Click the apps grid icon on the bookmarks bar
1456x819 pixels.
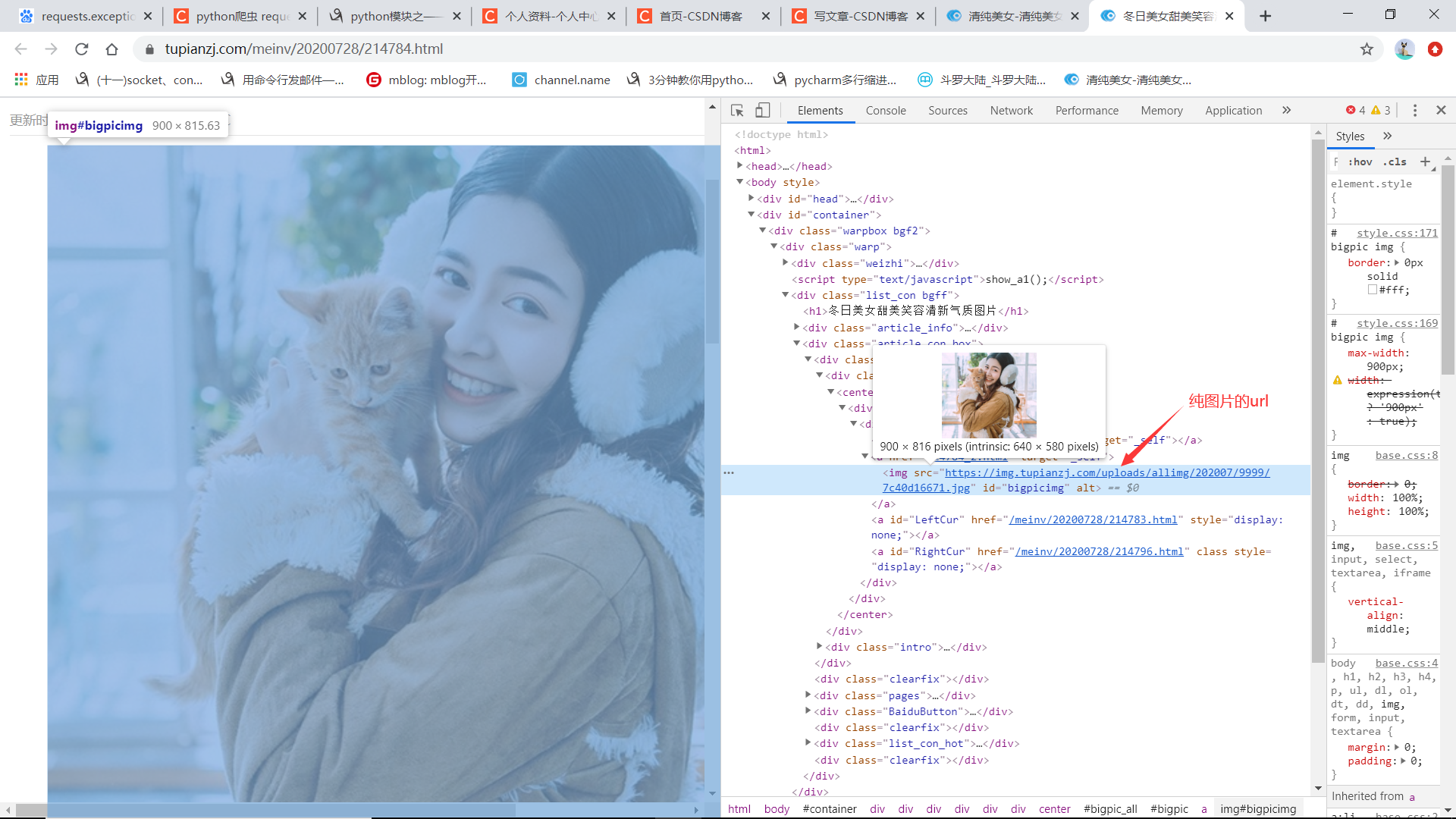[x=20, y=79]
